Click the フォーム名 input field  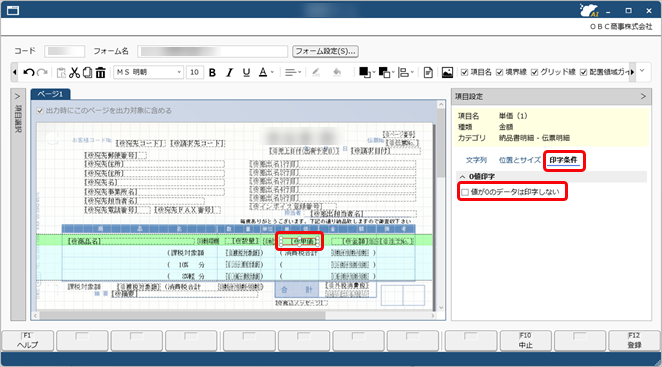click(212, 51)
